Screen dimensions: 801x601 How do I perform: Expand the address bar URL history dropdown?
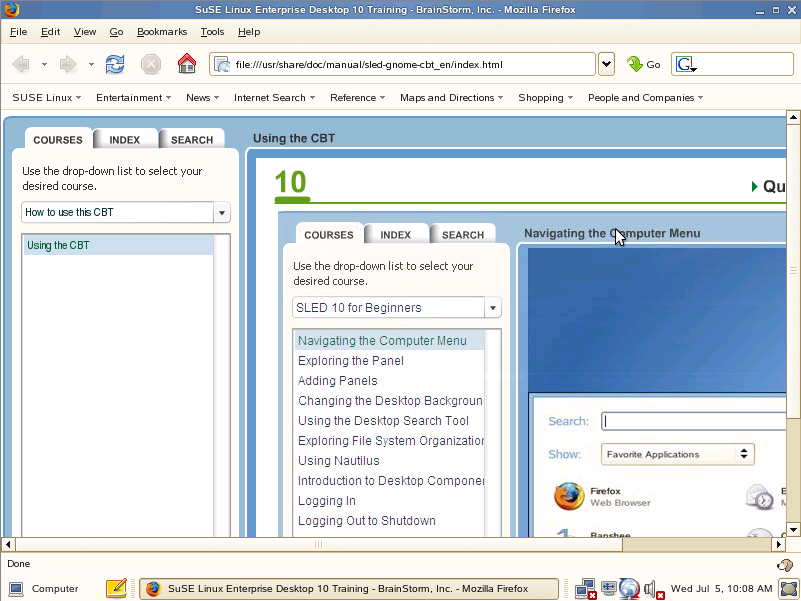click(x=606, y=64)
